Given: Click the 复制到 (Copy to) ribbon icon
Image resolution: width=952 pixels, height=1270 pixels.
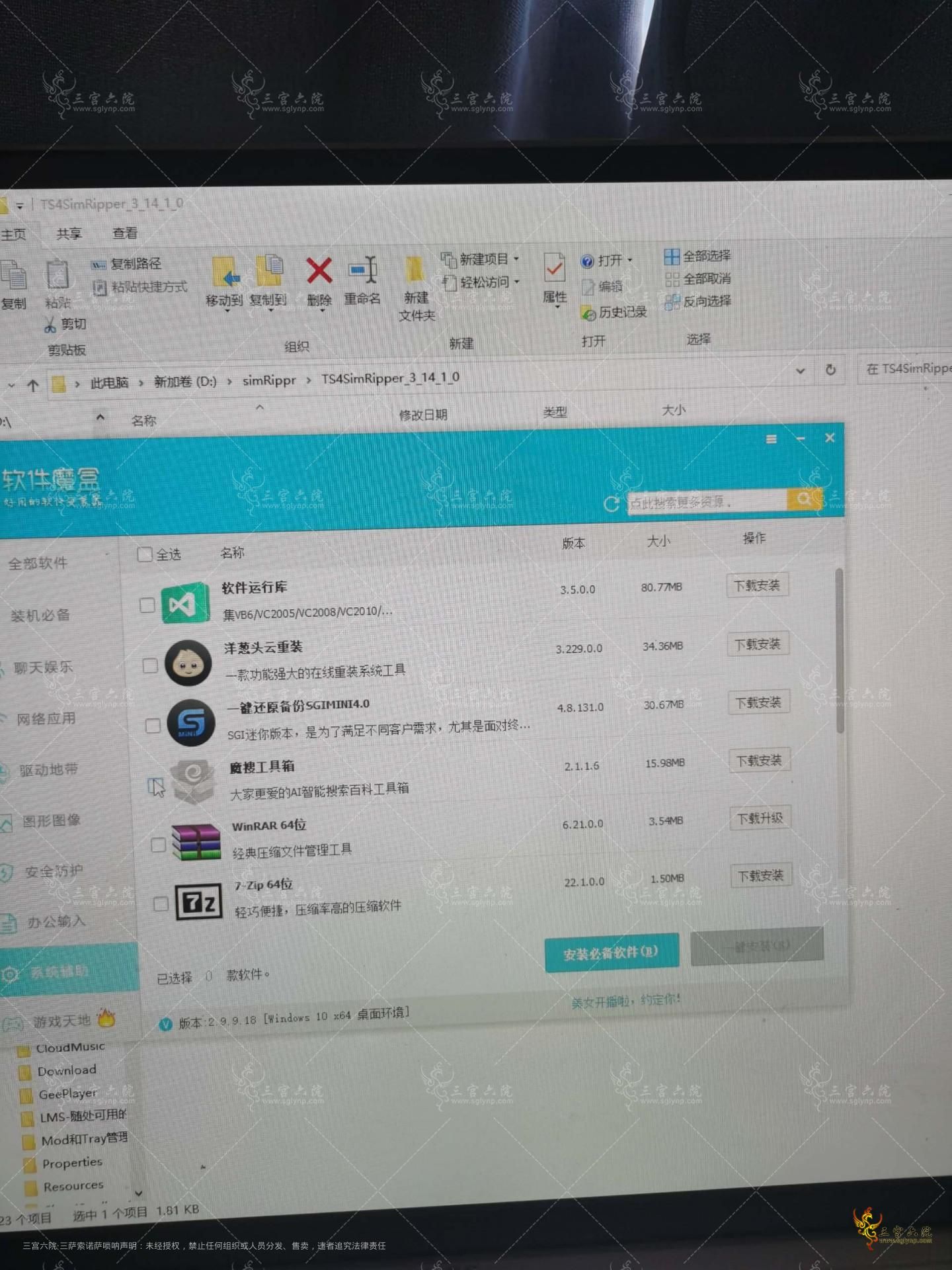Looking at the screenshot, I should point(268,271).
